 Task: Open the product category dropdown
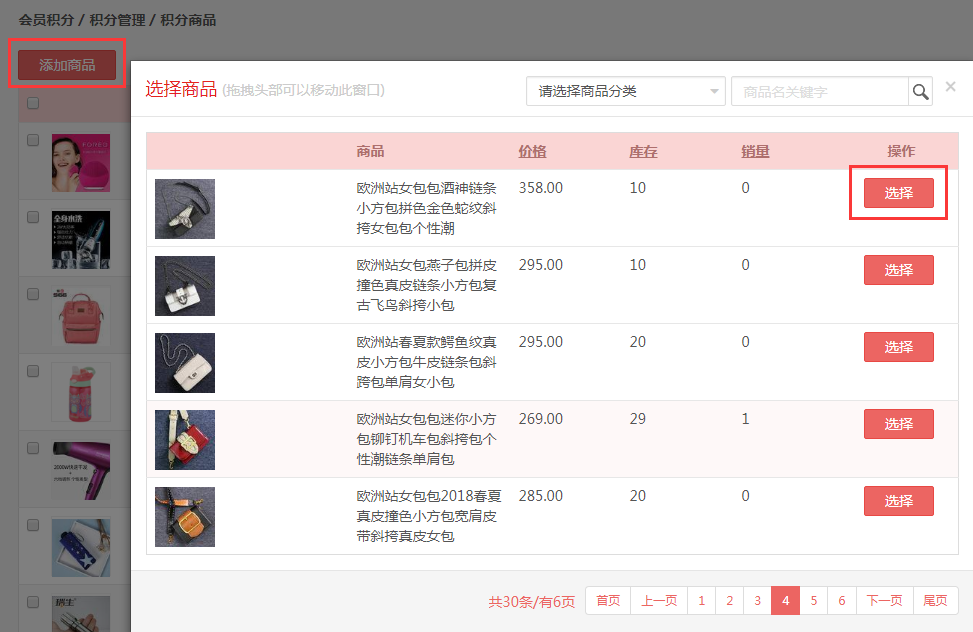tap(625, 92)
